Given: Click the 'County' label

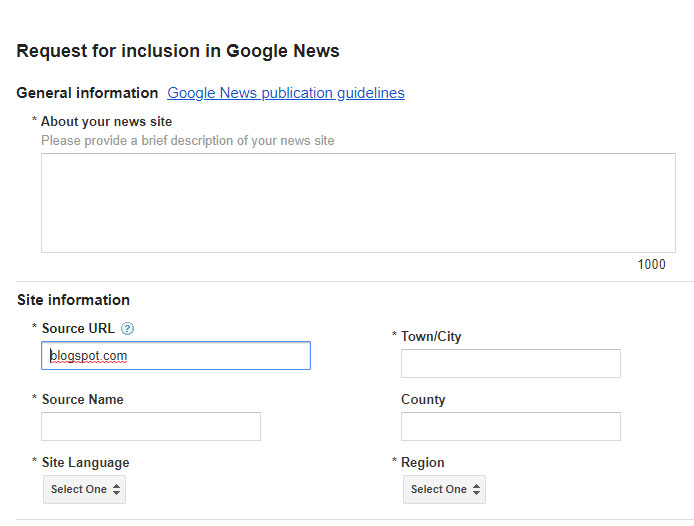Looking at the screenshot, I should coord(423,399).
